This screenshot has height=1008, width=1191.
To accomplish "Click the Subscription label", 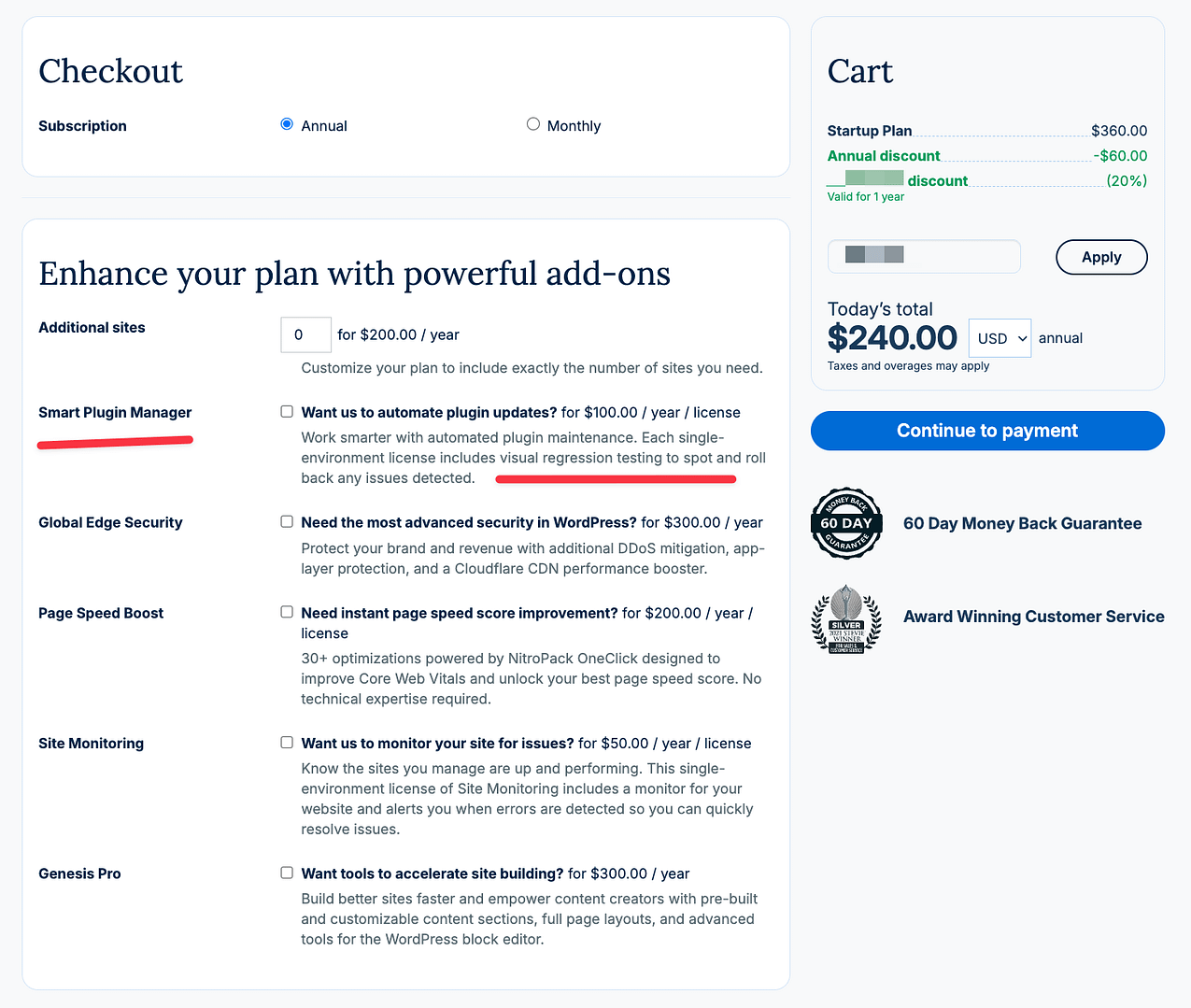I will pos(82,126).
